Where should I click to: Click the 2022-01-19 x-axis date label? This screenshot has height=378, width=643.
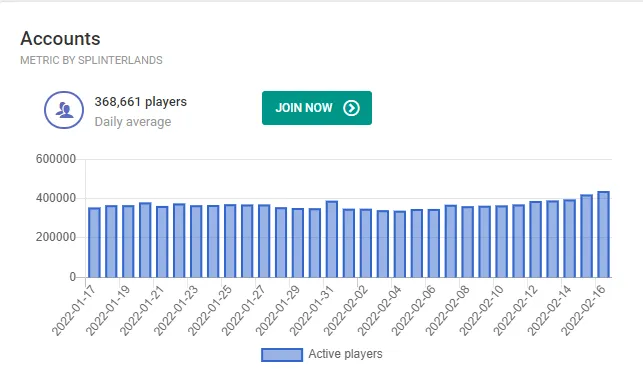tap(108, 310)
